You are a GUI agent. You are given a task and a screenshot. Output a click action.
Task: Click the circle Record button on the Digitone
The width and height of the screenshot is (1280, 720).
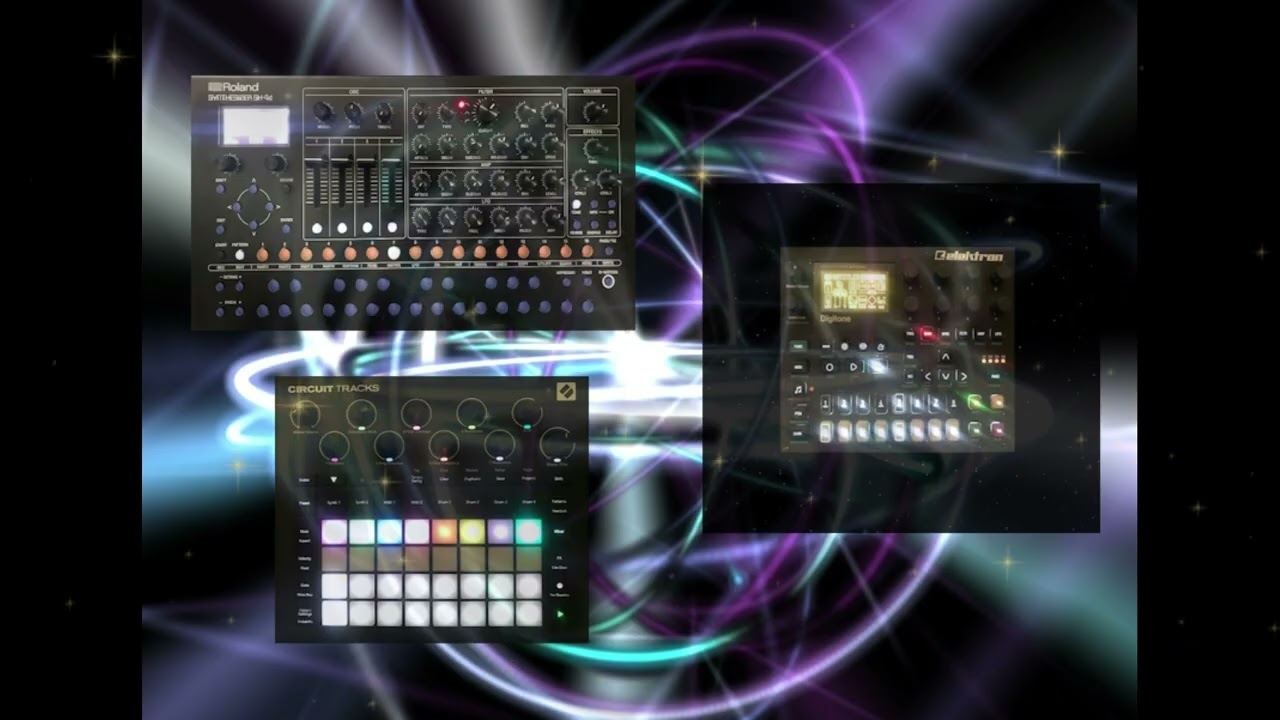(x=830, y=367)
